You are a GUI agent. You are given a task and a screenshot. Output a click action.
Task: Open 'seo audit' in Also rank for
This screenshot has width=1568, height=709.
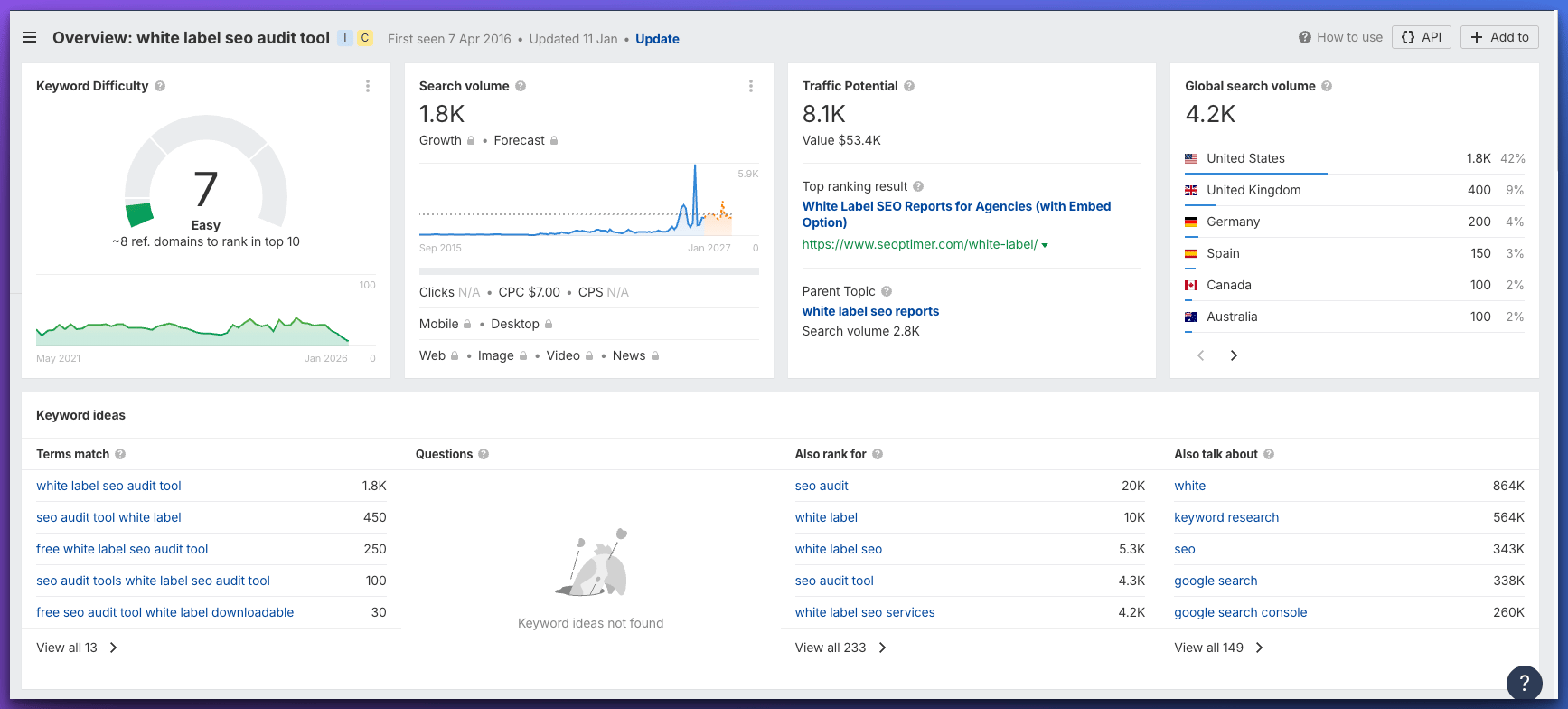coord(822,486)
